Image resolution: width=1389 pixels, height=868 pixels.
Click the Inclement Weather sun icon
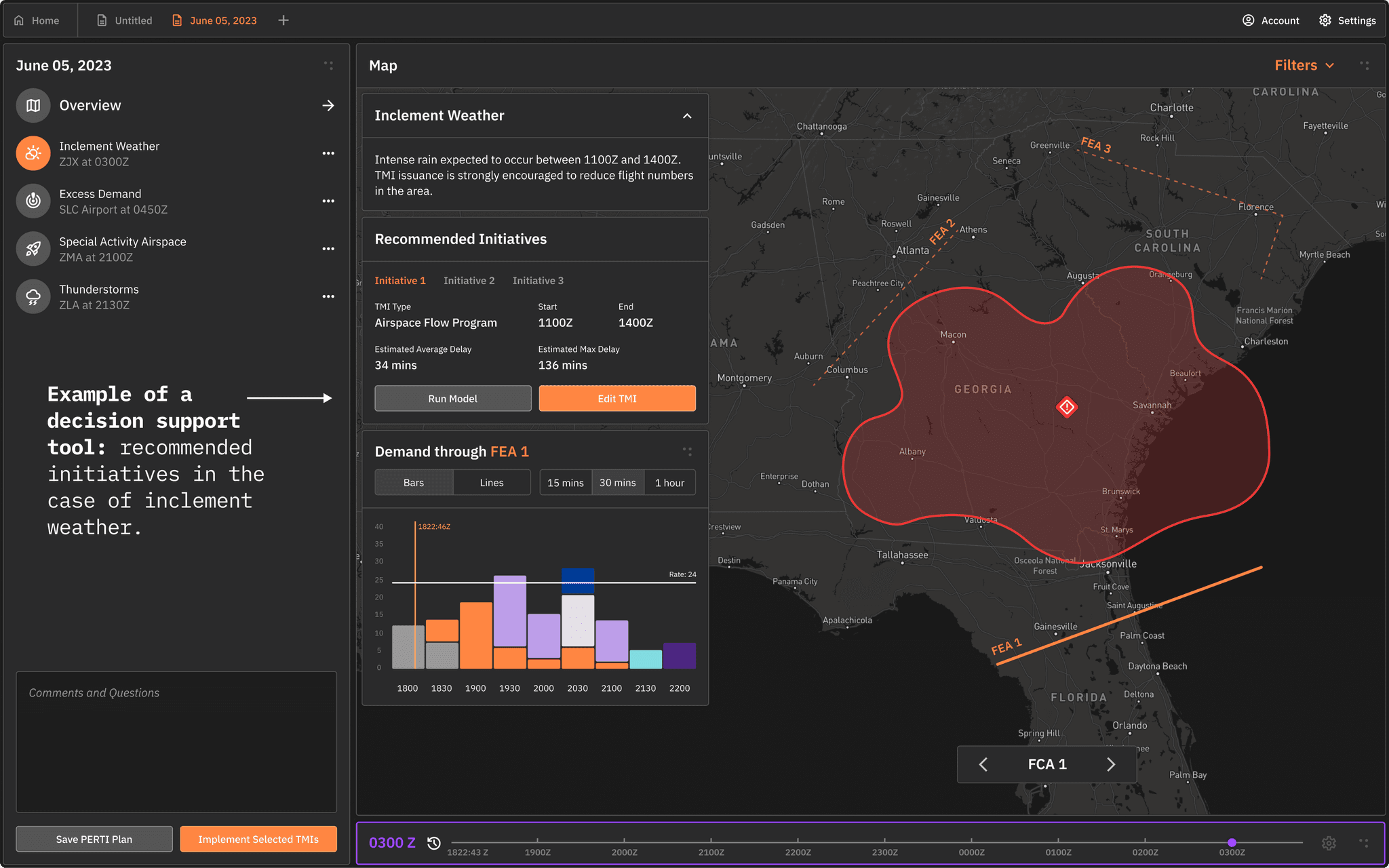tap(33, 153)
